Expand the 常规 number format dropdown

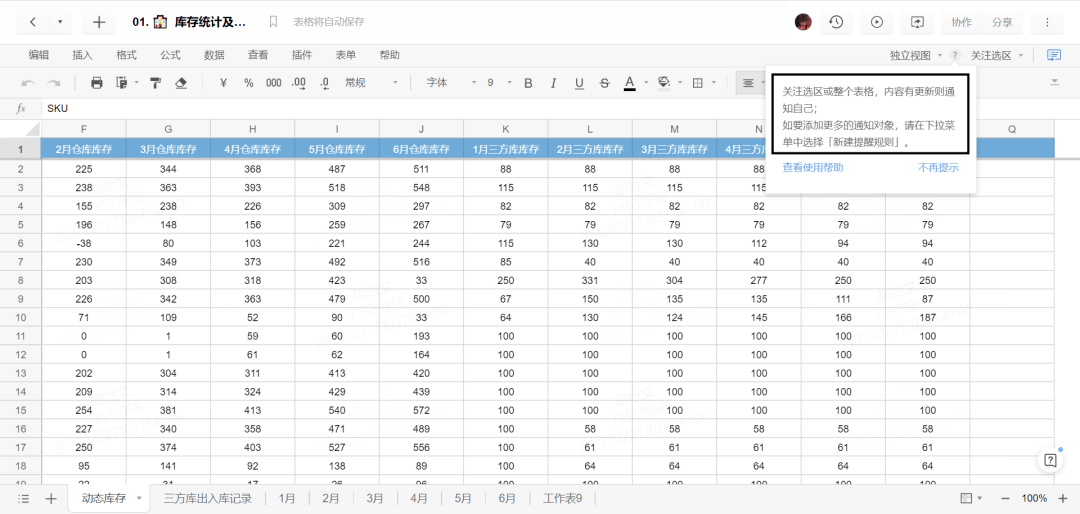pos(372,83)
